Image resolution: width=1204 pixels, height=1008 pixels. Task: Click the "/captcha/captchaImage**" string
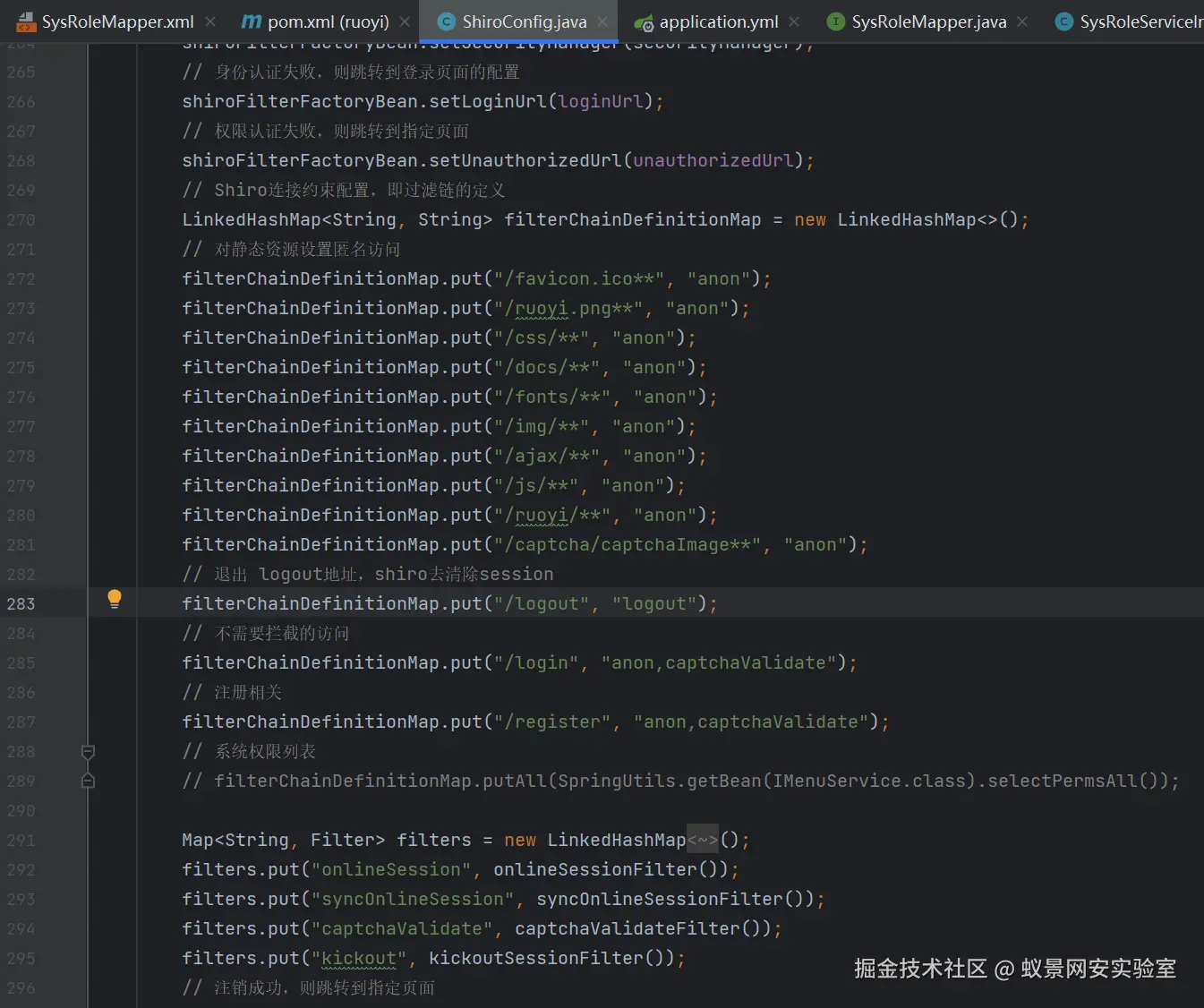pos(628,544)
